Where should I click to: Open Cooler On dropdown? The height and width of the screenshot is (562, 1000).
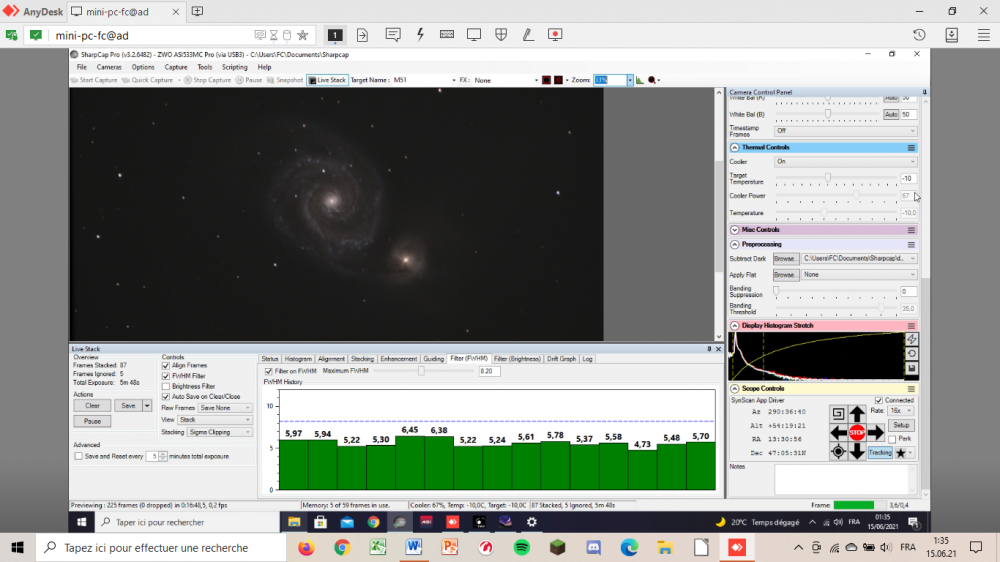pos(846,162)
